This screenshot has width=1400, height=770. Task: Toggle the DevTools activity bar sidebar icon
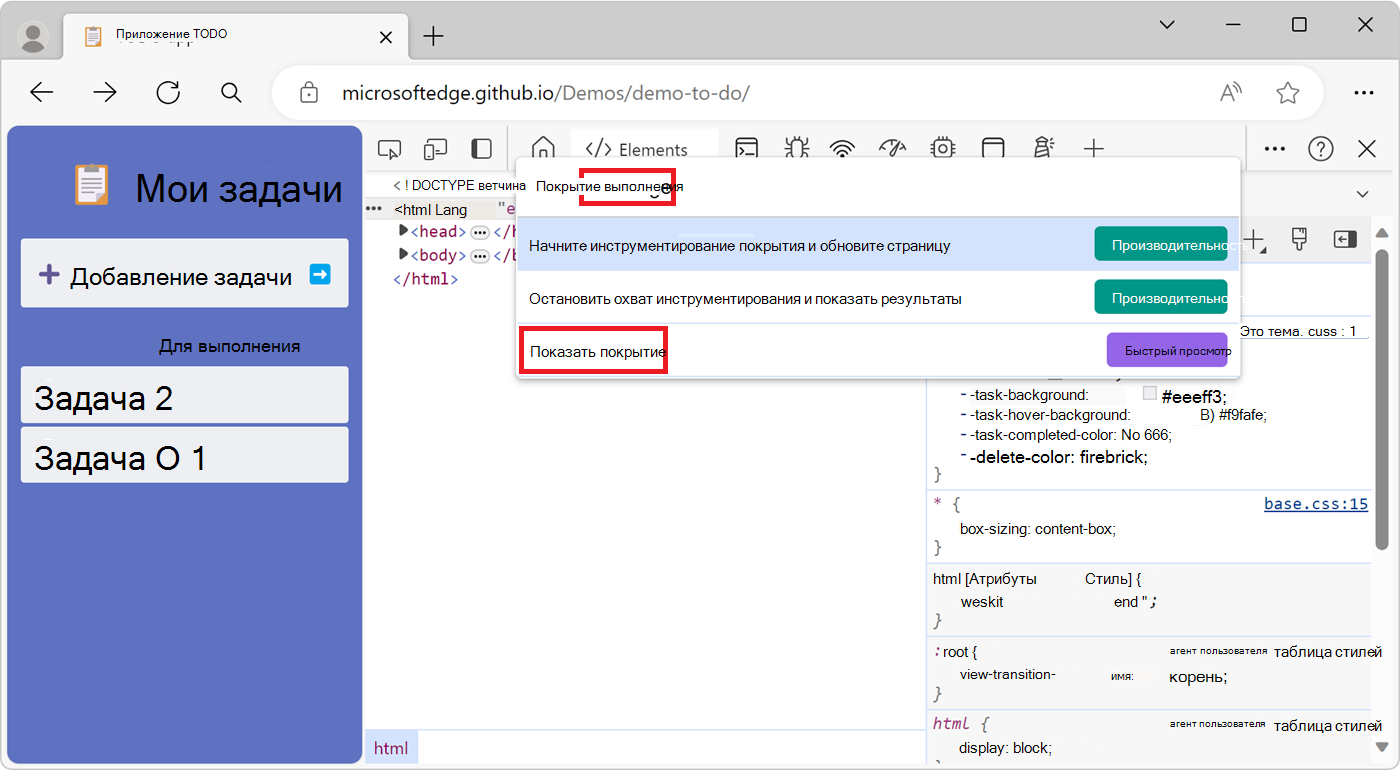point(482,149)
